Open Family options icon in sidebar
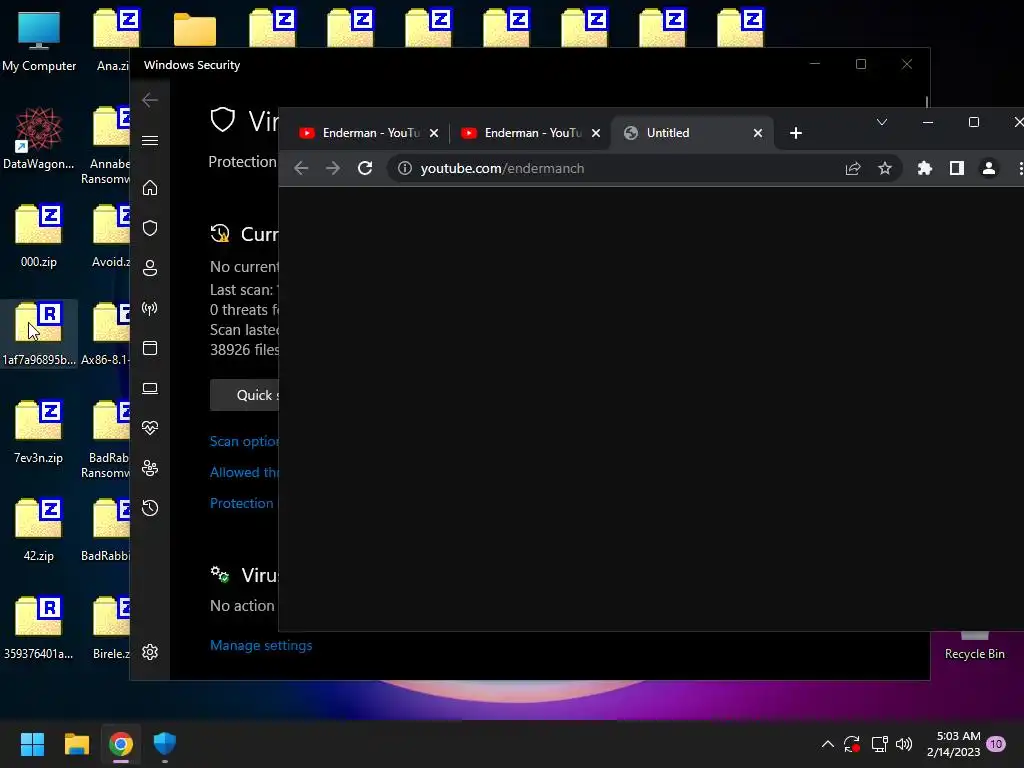1024x768 pixels. [150, 468]
